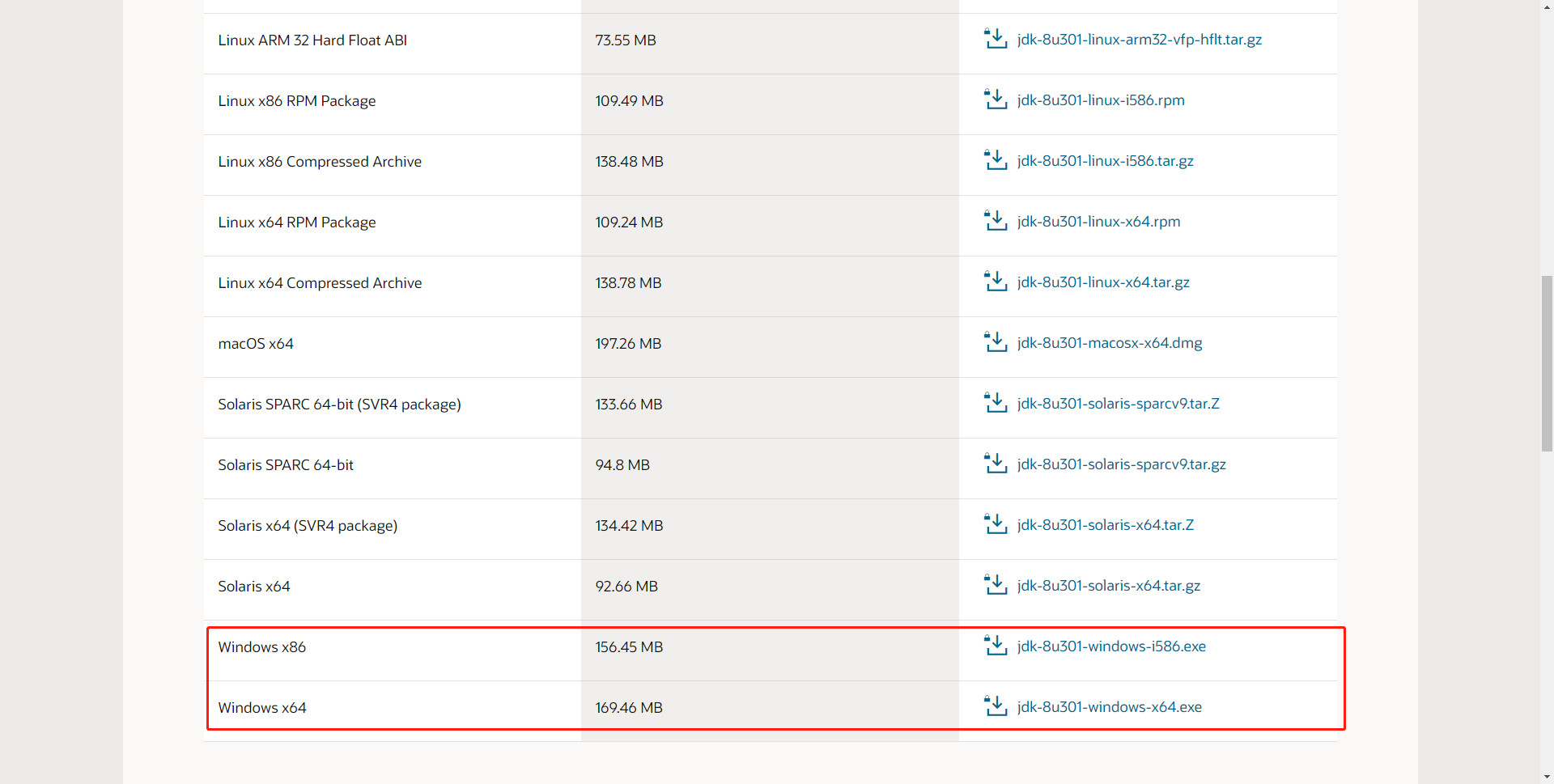The image size is (1554, 784).
Task: Click the 'Solaris SPARC 64-bit' cell
Action: [x=393, y=468]
